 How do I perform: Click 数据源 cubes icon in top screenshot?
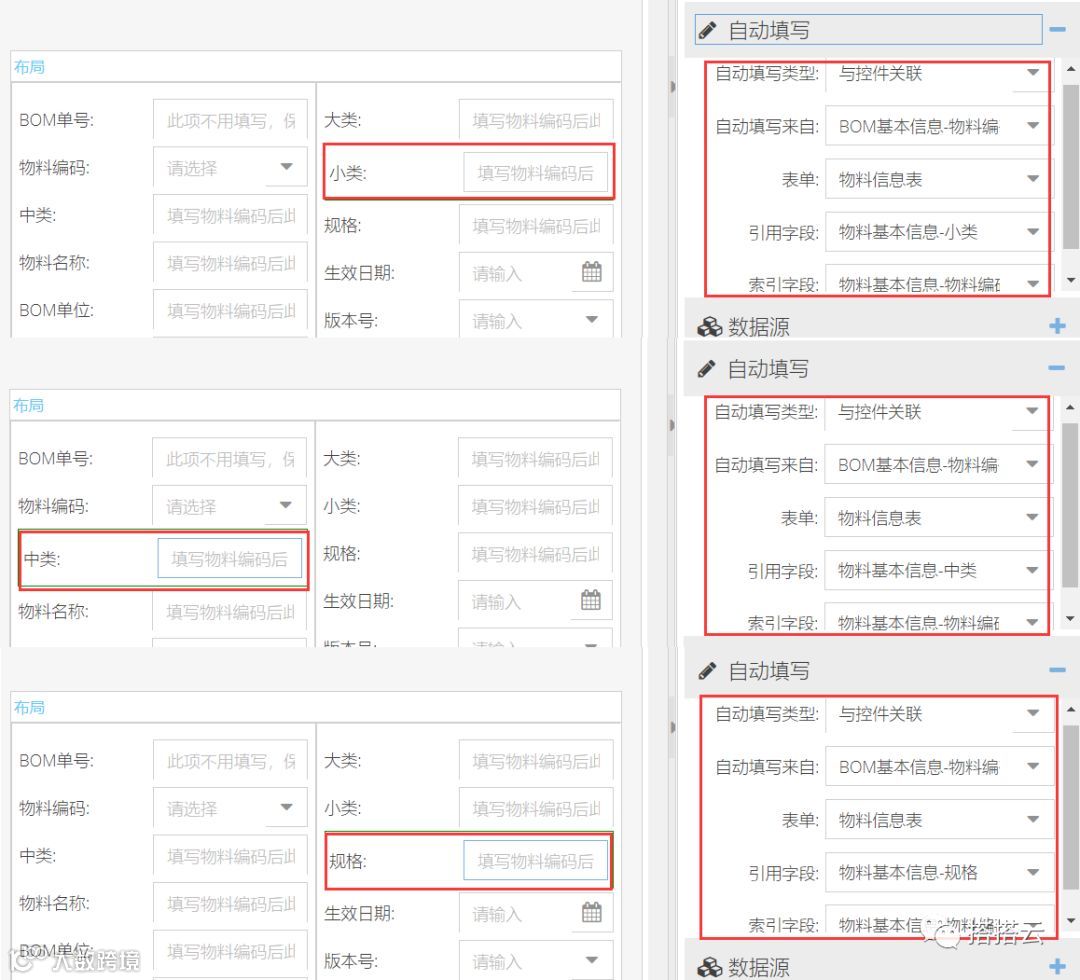pos(709,326)
